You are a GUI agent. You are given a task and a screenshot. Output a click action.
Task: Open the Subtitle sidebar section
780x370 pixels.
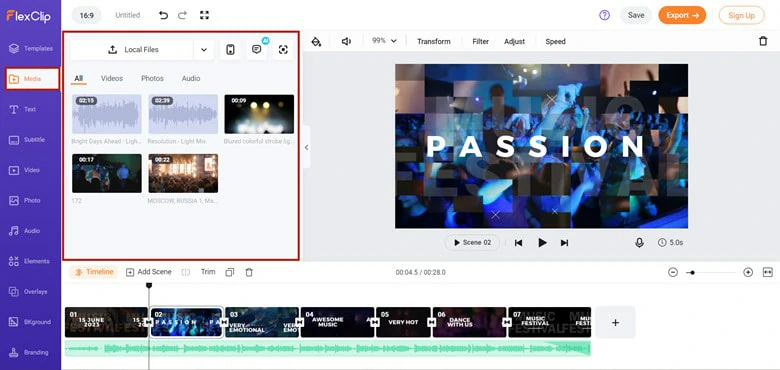point(27,140)
